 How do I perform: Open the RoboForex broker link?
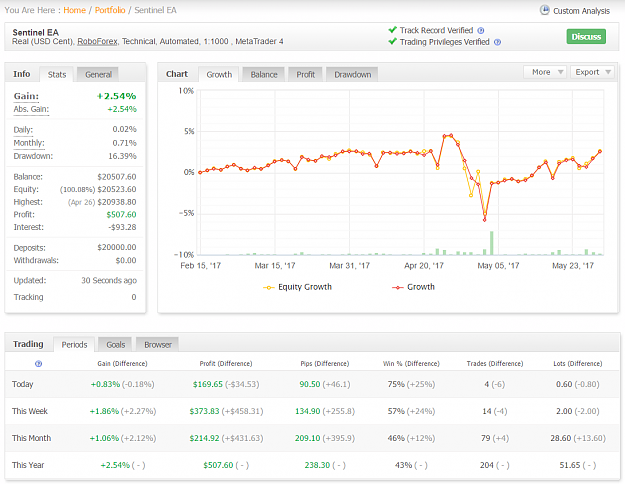[x=97, y=41]
